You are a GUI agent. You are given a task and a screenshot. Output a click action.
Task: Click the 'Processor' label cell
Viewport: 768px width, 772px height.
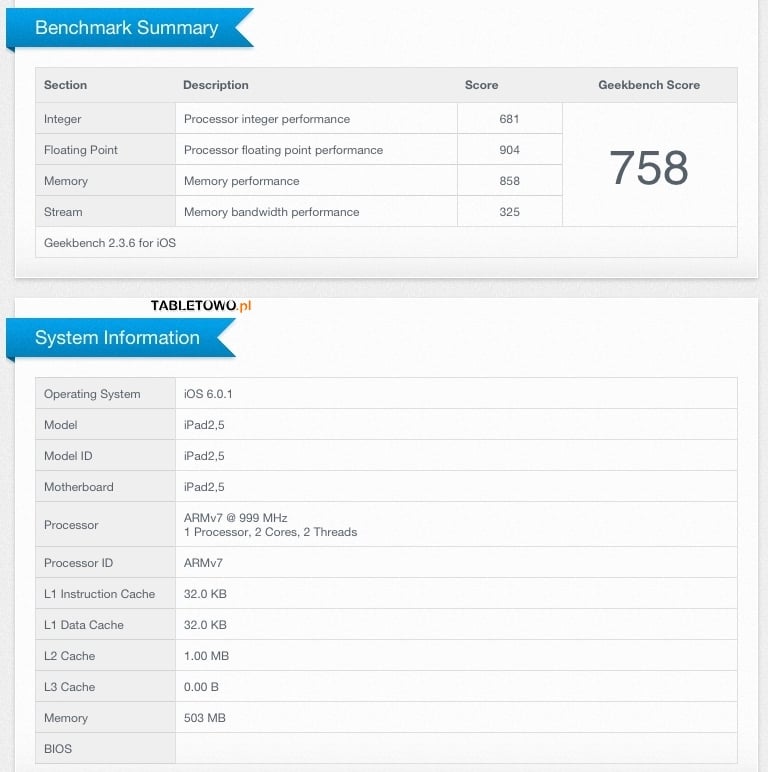[105, 525]
